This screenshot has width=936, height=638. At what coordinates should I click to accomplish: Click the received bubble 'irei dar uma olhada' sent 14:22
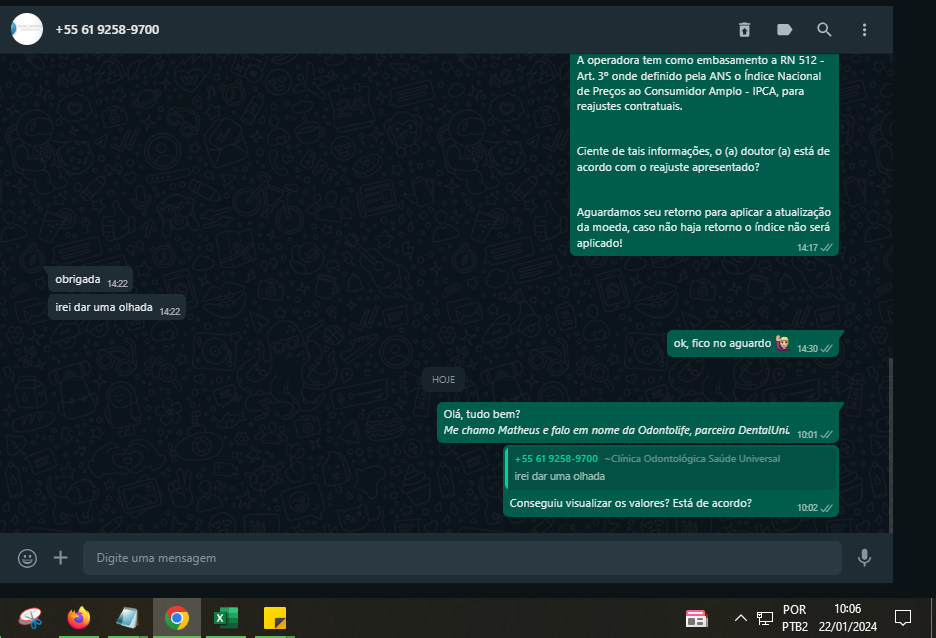117,307
